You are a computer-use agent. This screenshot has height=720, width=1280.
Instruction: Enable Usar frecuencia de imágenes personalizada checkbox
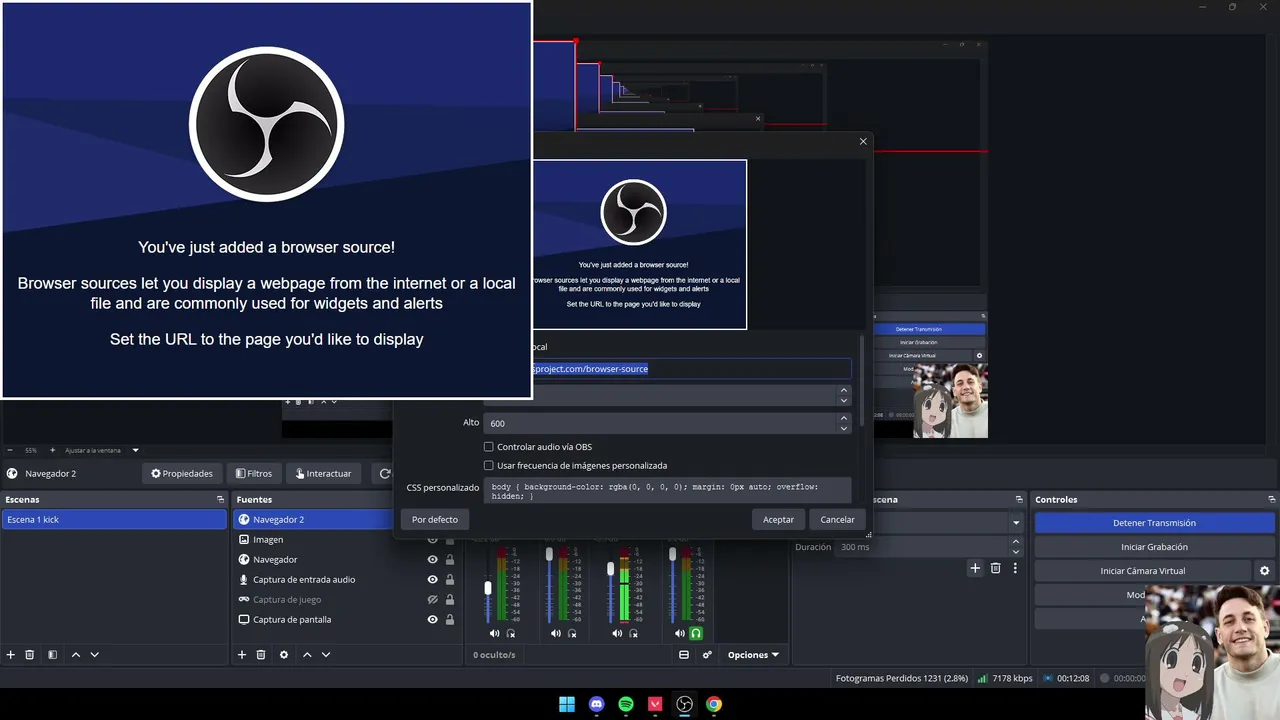(x=489, y=465)
